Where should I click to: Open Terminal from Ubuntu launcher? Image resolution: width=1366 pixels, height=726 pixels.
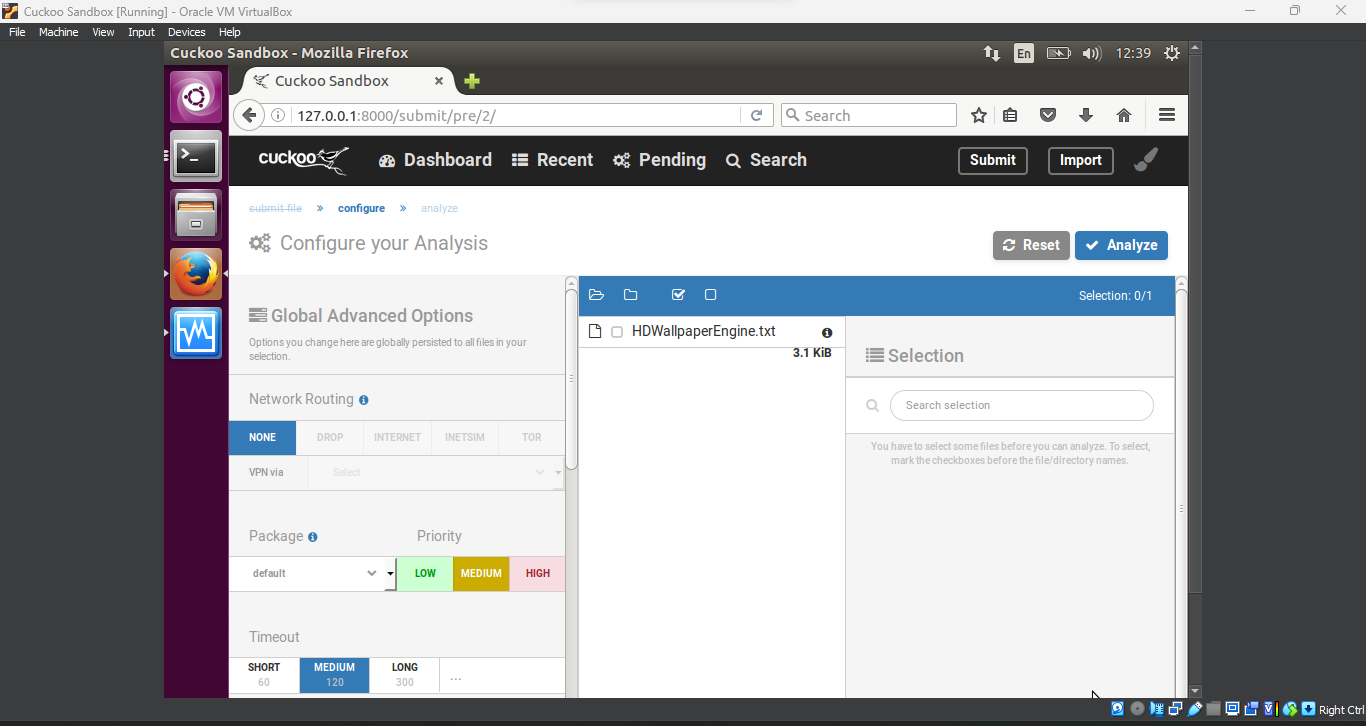[x=196, y=157]
